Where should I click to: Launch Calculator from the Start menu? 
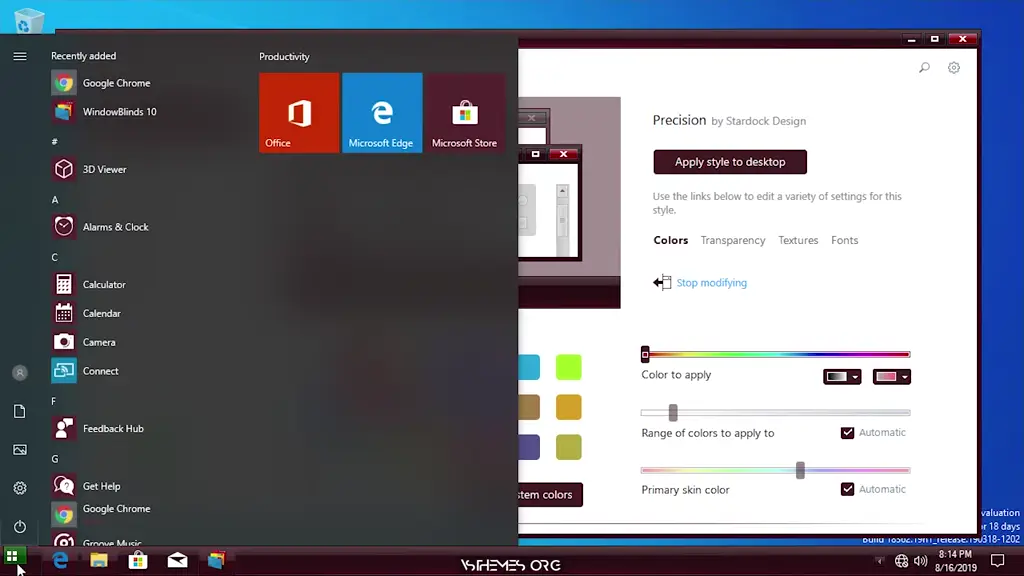103,284
